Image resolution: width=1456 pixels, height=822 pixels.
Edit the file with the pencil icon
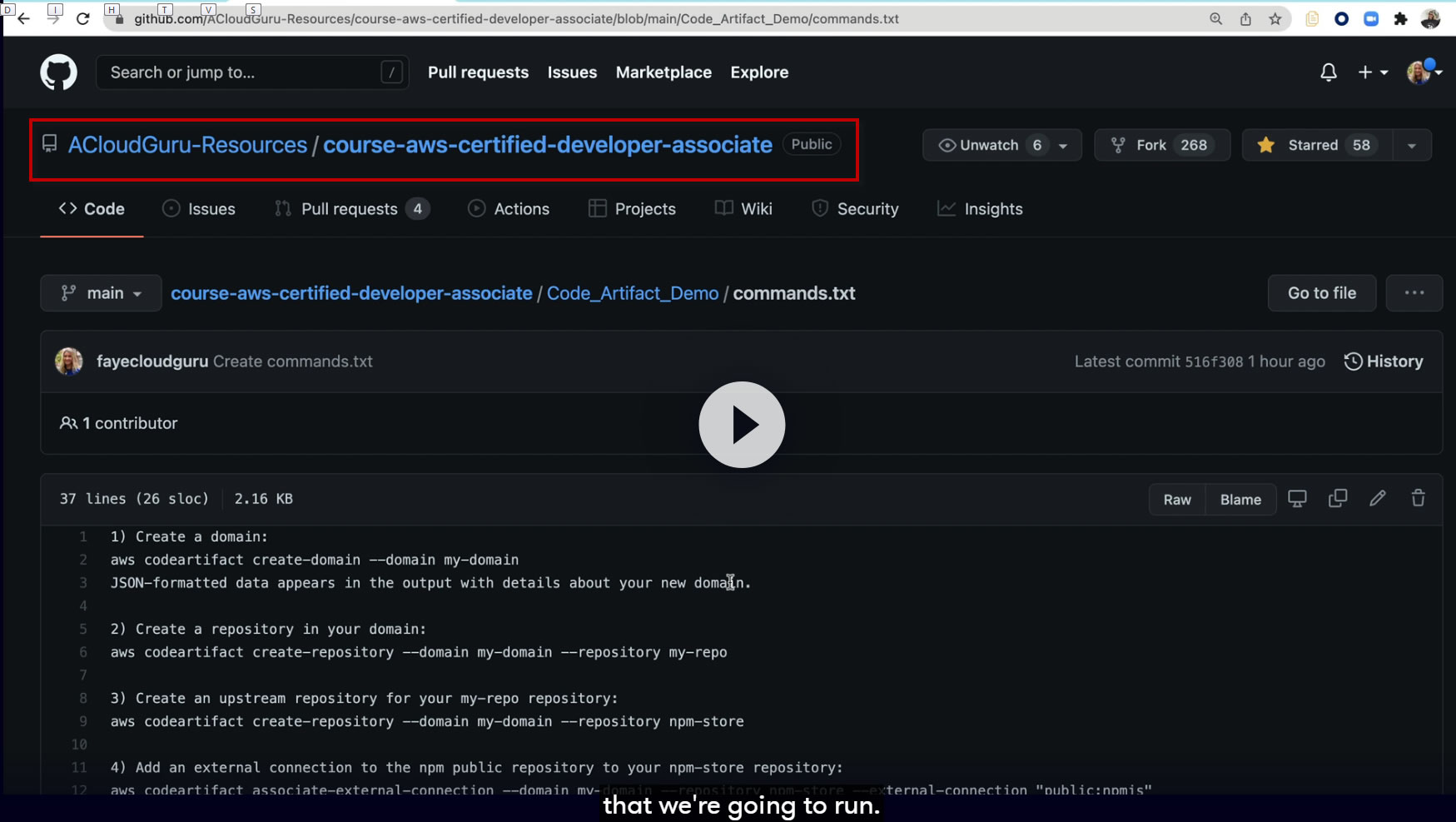(1378, 499)
